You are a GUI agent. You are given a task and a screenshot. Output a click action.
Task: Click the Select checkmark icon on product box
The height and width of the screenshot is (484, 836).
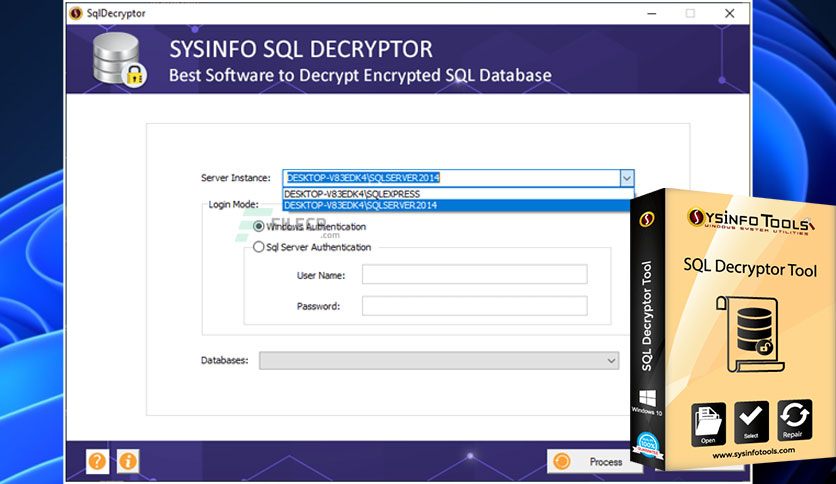(751, 421)
